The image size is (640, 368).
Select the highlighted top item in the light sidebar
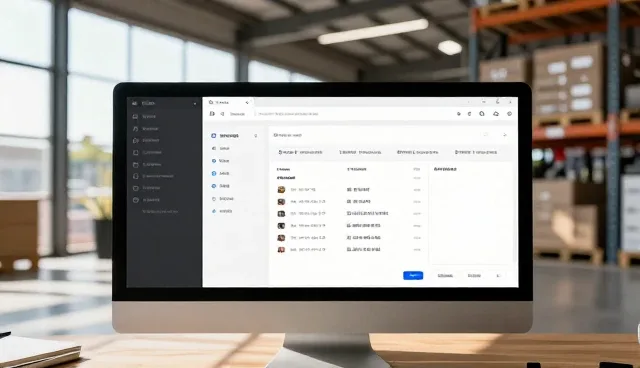pos(225,135)
